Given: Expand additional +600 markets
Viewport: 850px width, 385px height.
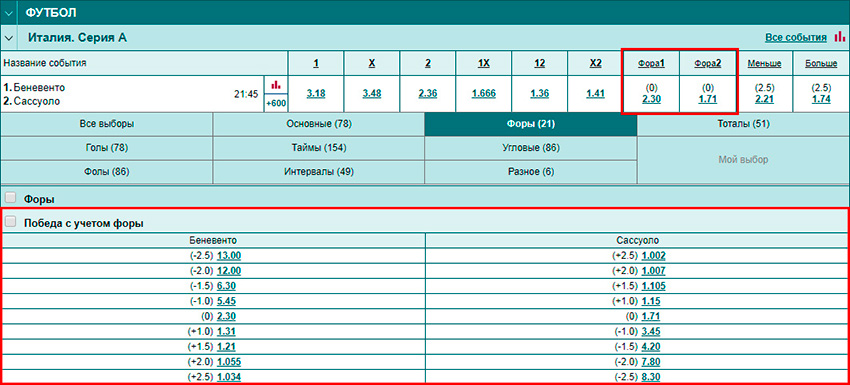Looking at the screenshot, I should (x=276, y=103).
